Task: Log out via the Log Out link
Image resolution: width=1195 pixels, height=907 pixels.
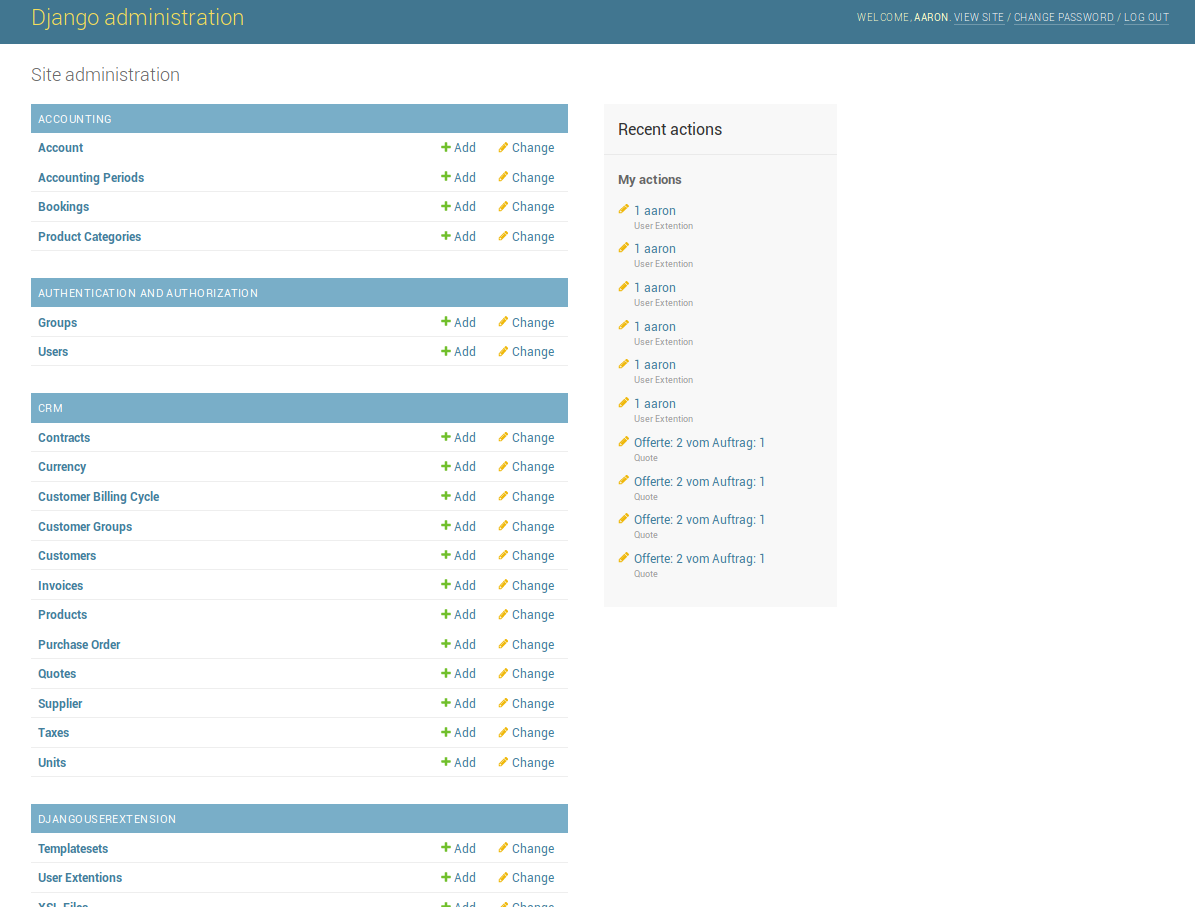Action: tap(1146, 18)
